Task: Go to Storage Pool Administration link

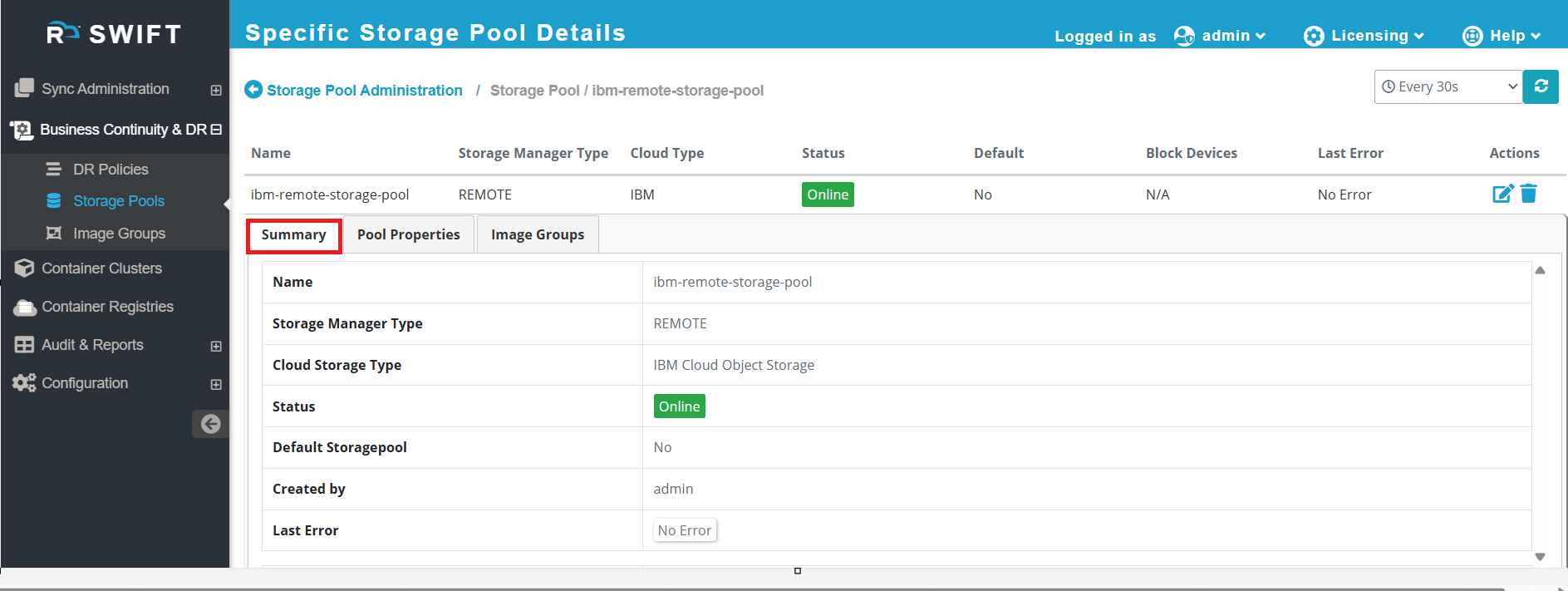Action: click(365, 91)
